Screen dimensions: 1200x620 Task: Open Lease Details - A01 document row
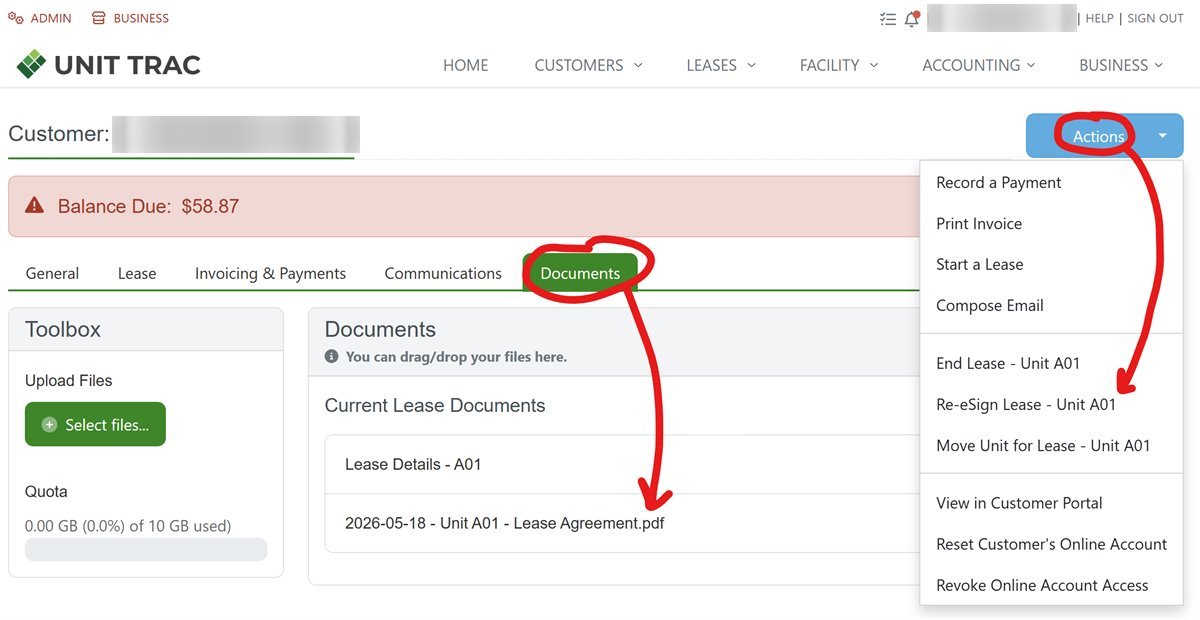click(622, 464)
